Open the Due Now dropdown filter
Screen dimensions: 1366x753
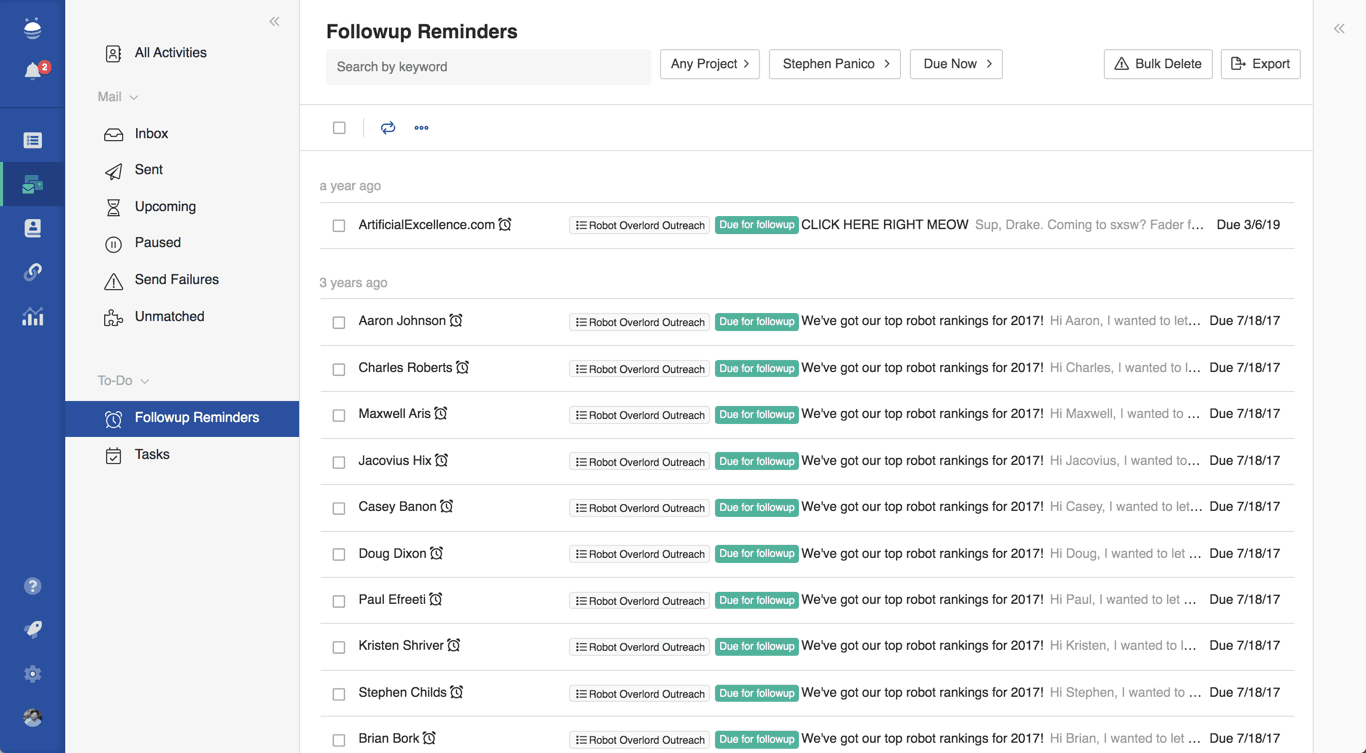point(956,63)
